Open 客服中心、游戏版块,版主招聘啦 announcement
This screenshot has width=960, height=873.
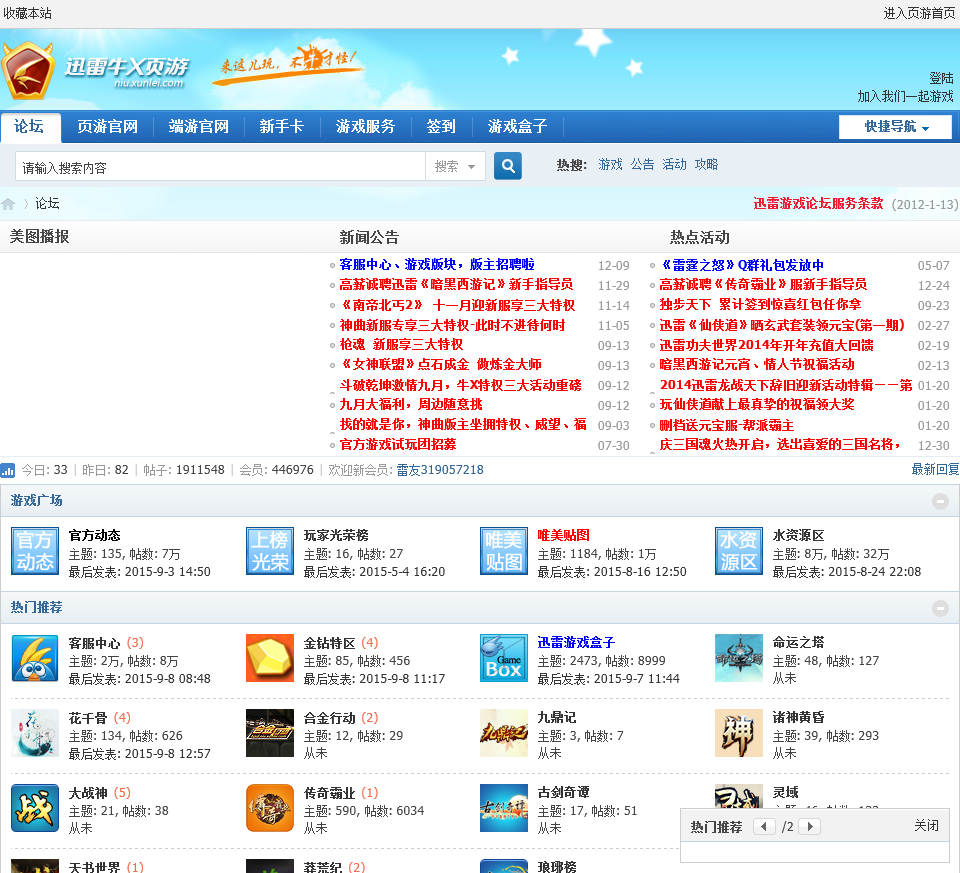coord(437,264)
